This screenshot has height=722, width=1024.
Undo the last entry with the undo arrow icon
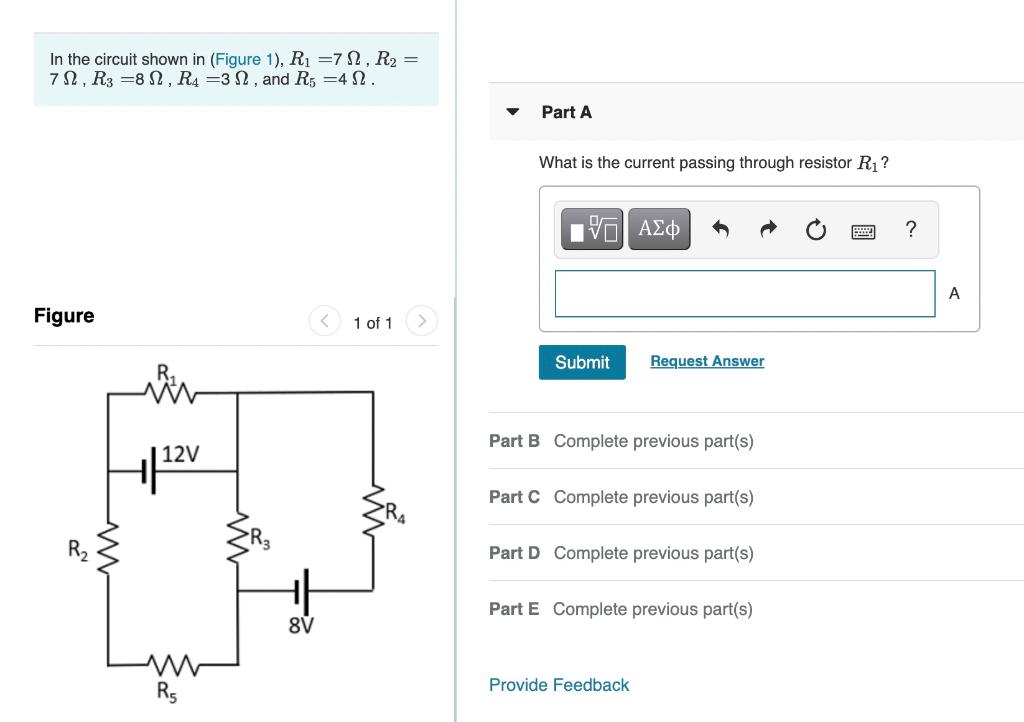(x=720, y=228)
